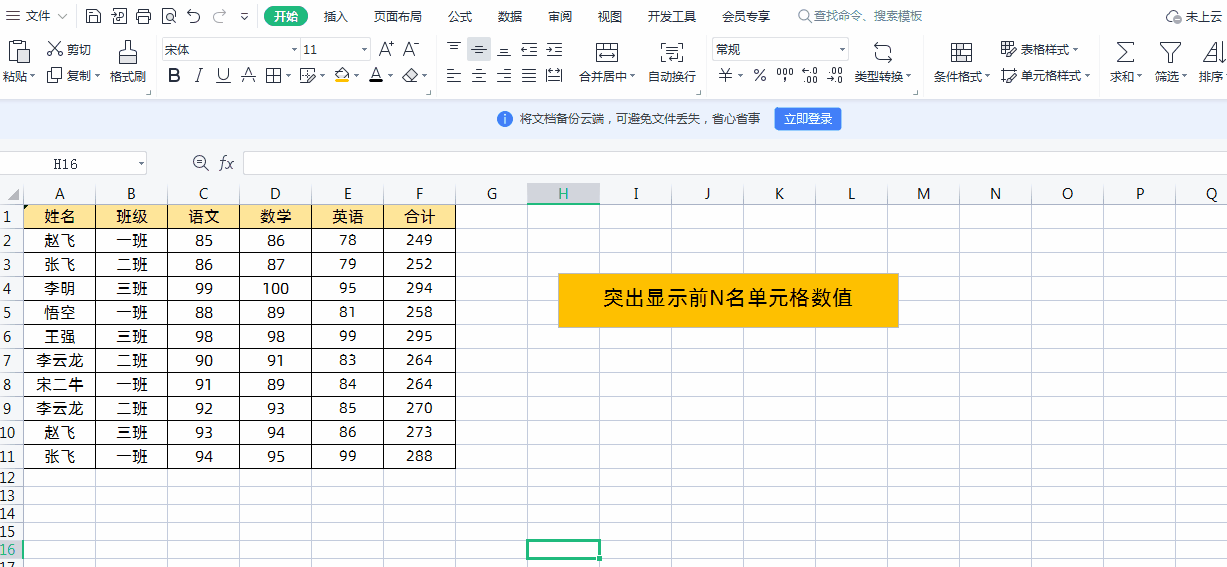
Task: Click the Filter (筛选) funnel icon
Action: pos(1170,52)
